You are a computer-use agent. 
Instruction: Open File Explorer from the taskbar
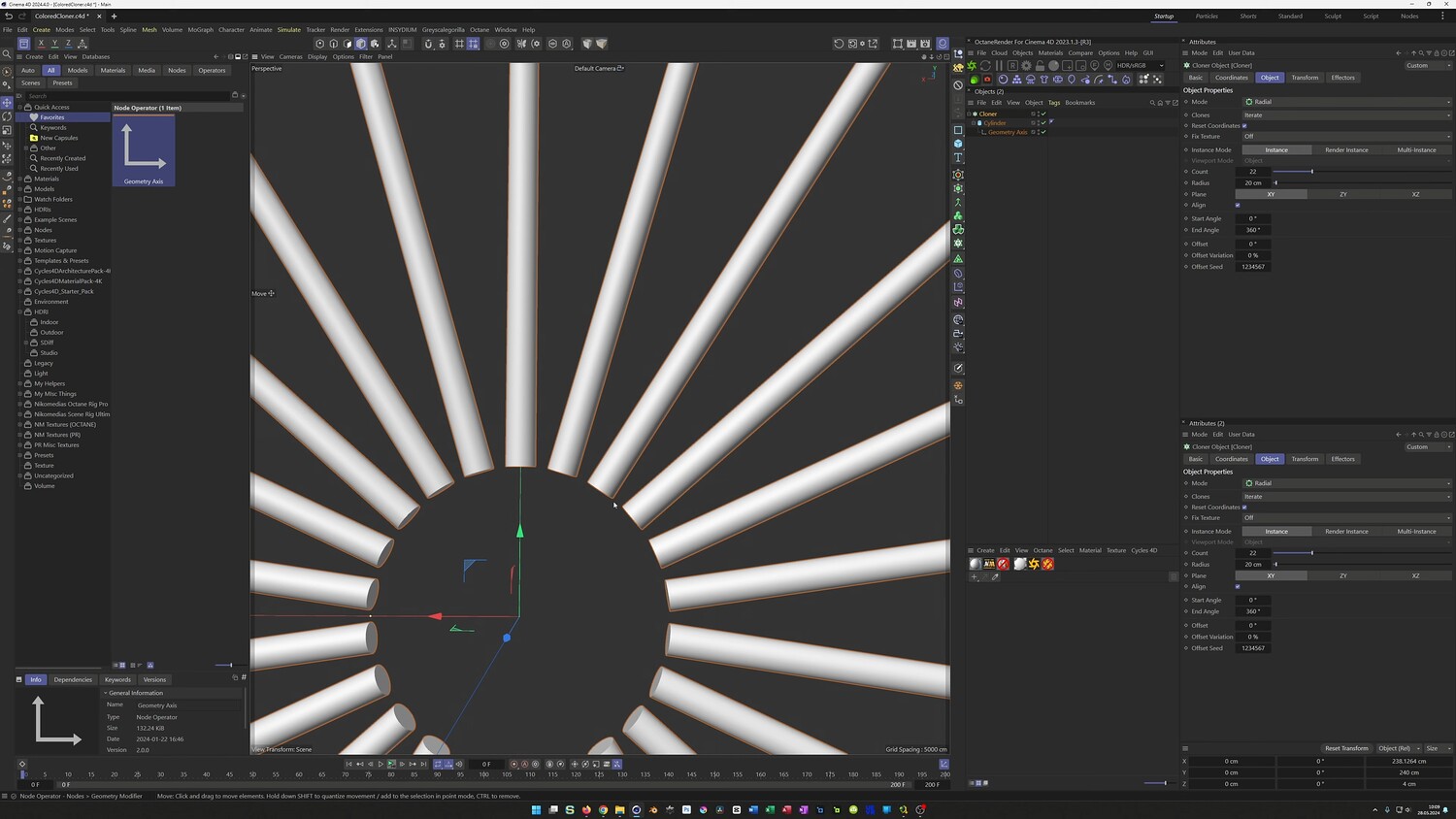click(x=619, y=809)
